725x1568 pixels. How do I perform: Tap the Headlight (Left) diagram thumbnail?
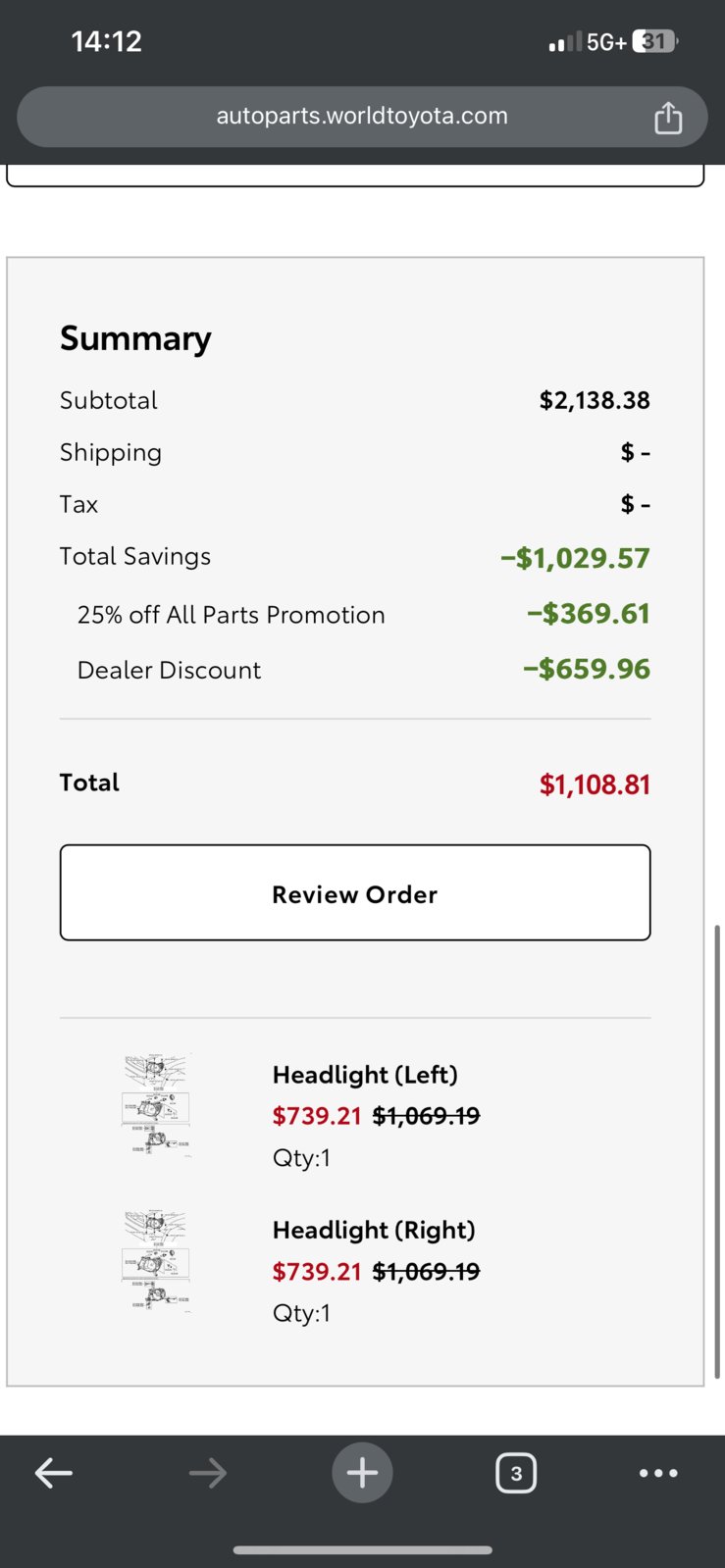[156, 1105]
